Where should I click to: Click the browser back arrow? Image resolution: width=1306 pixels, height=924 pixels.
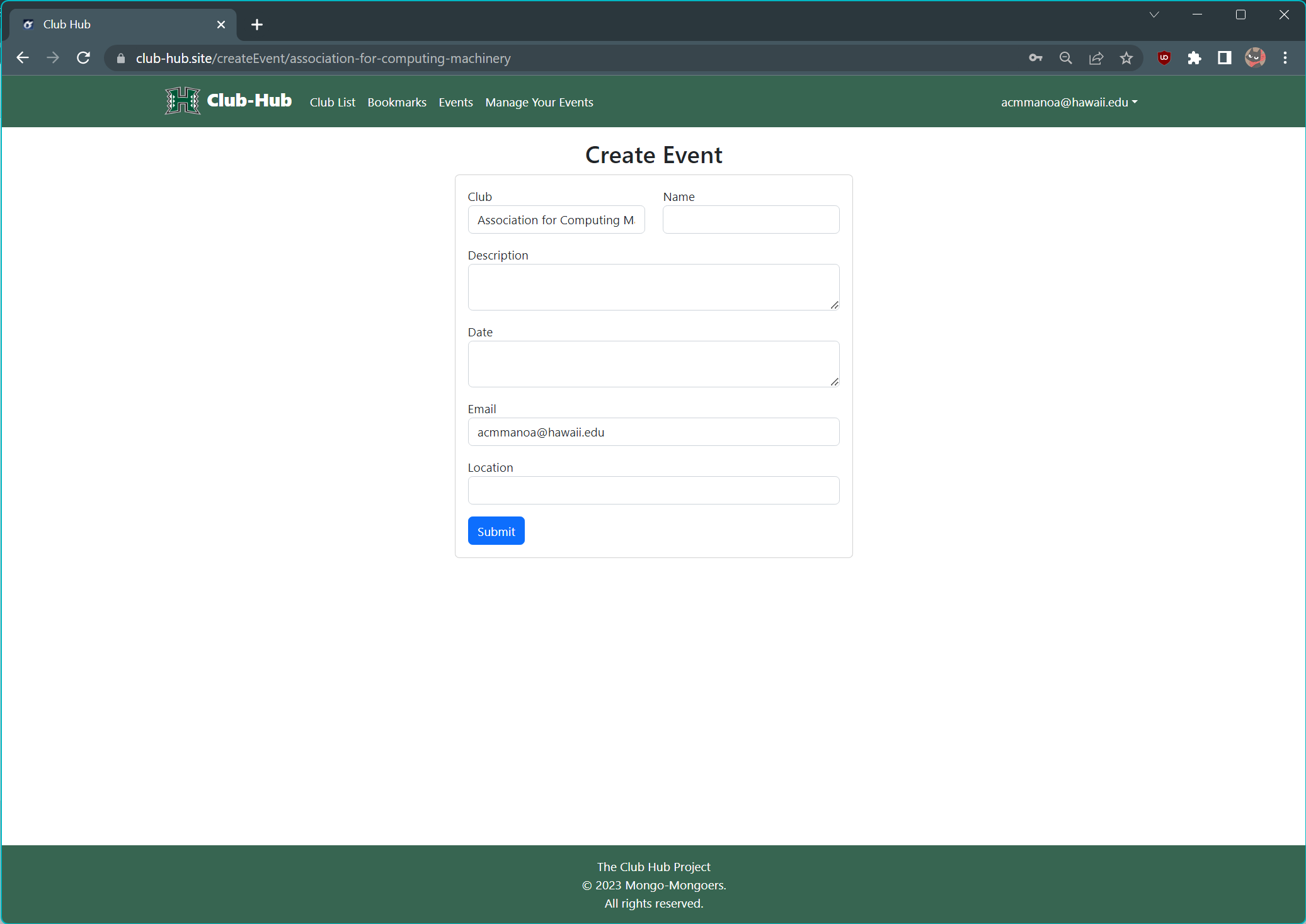23,58
